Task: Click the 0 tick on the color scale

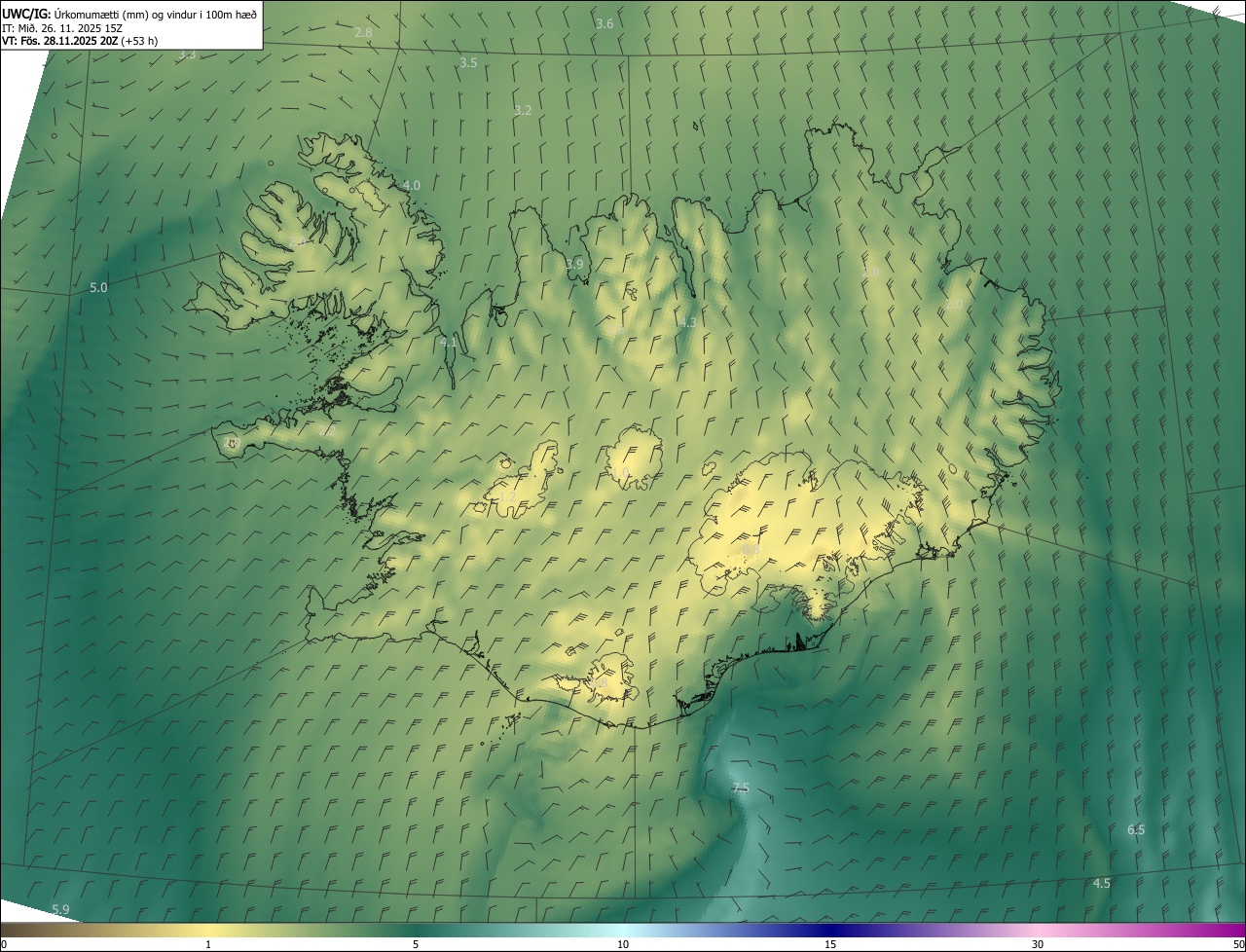Action: (4, 944)
